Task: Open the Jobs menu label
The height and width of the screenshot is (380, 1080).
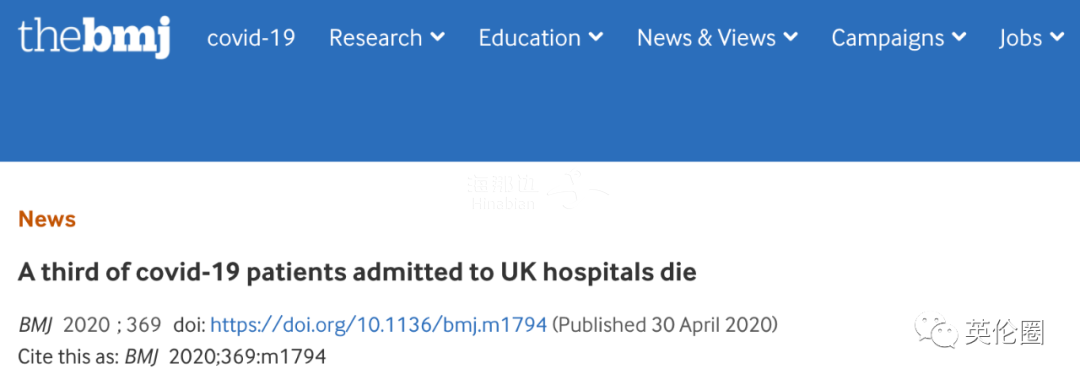Action: 1021,38
